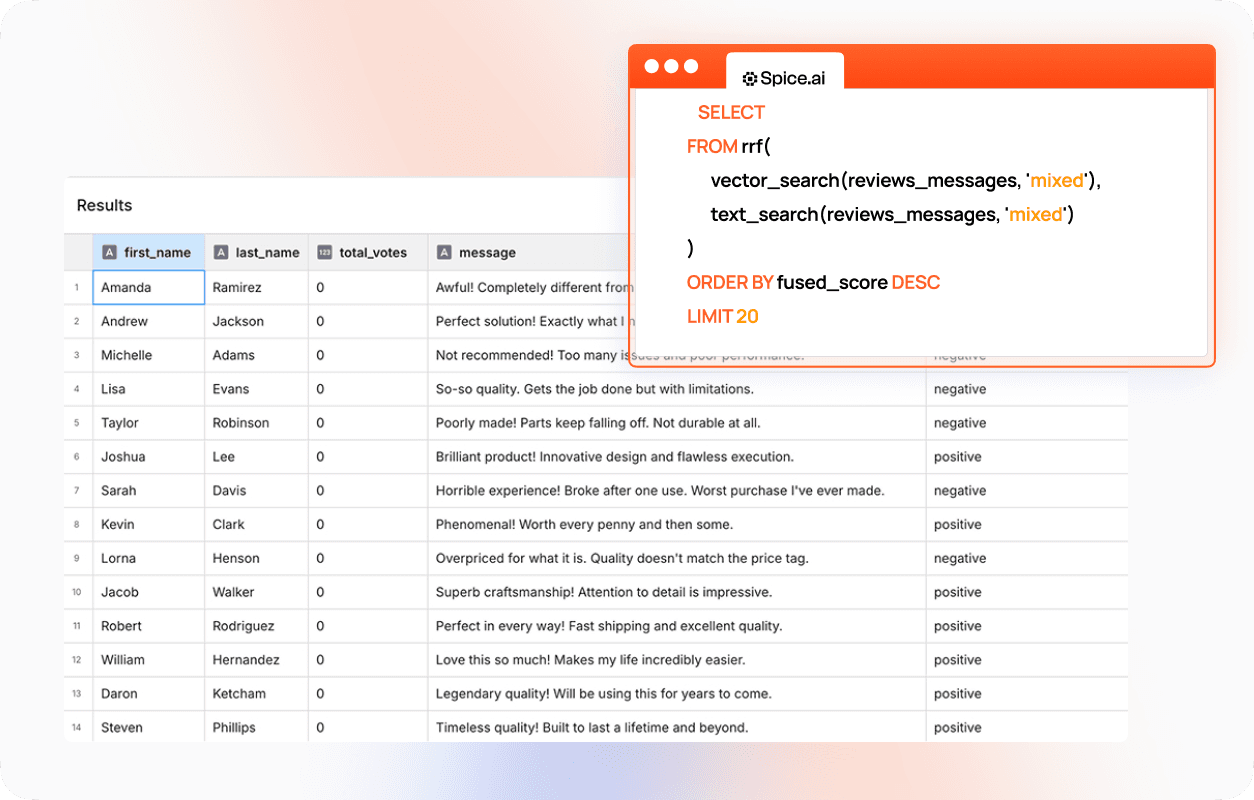Image resolution: width=1254 pixels, height=800 pixels.
Task: Click the middle white window control dot
Action: pos(671,66)
